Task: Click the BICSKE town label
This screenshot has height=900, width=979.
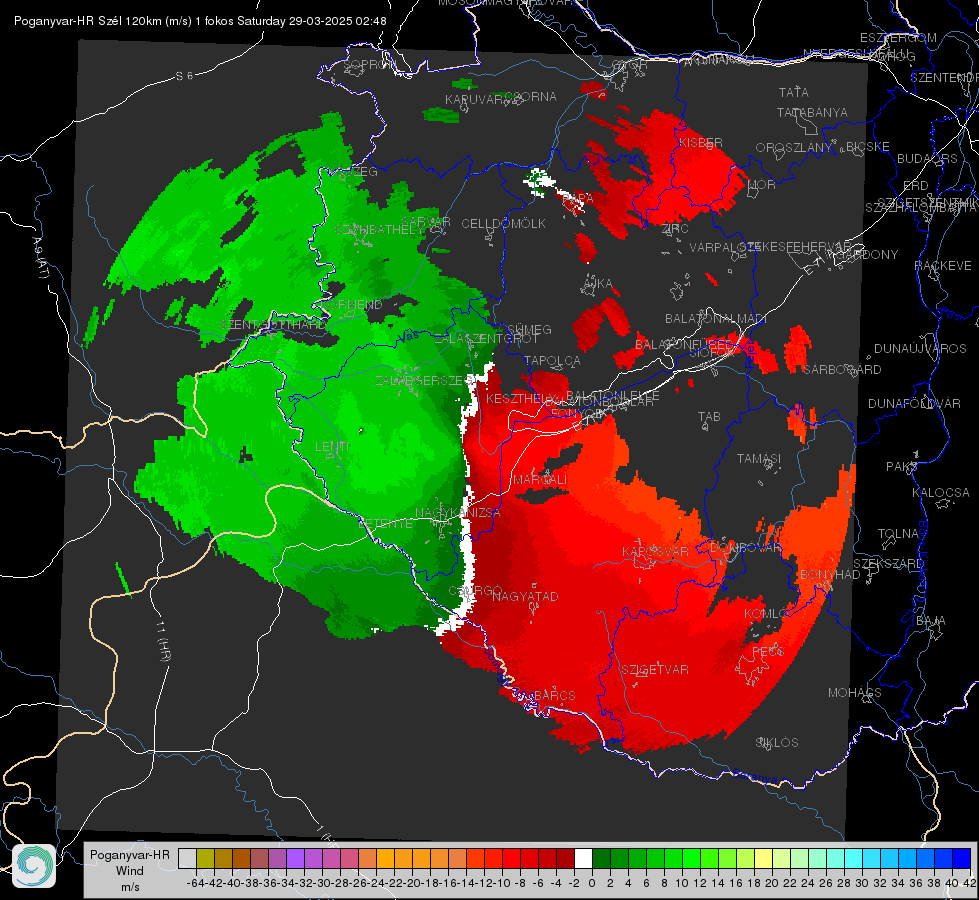Action: click(868, 146)
